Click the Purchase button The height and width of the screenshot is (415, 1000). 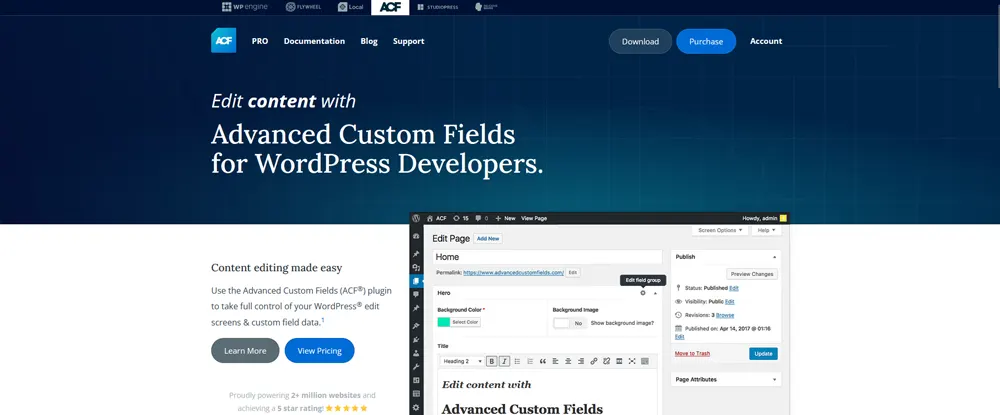click(x=706, y=41)
